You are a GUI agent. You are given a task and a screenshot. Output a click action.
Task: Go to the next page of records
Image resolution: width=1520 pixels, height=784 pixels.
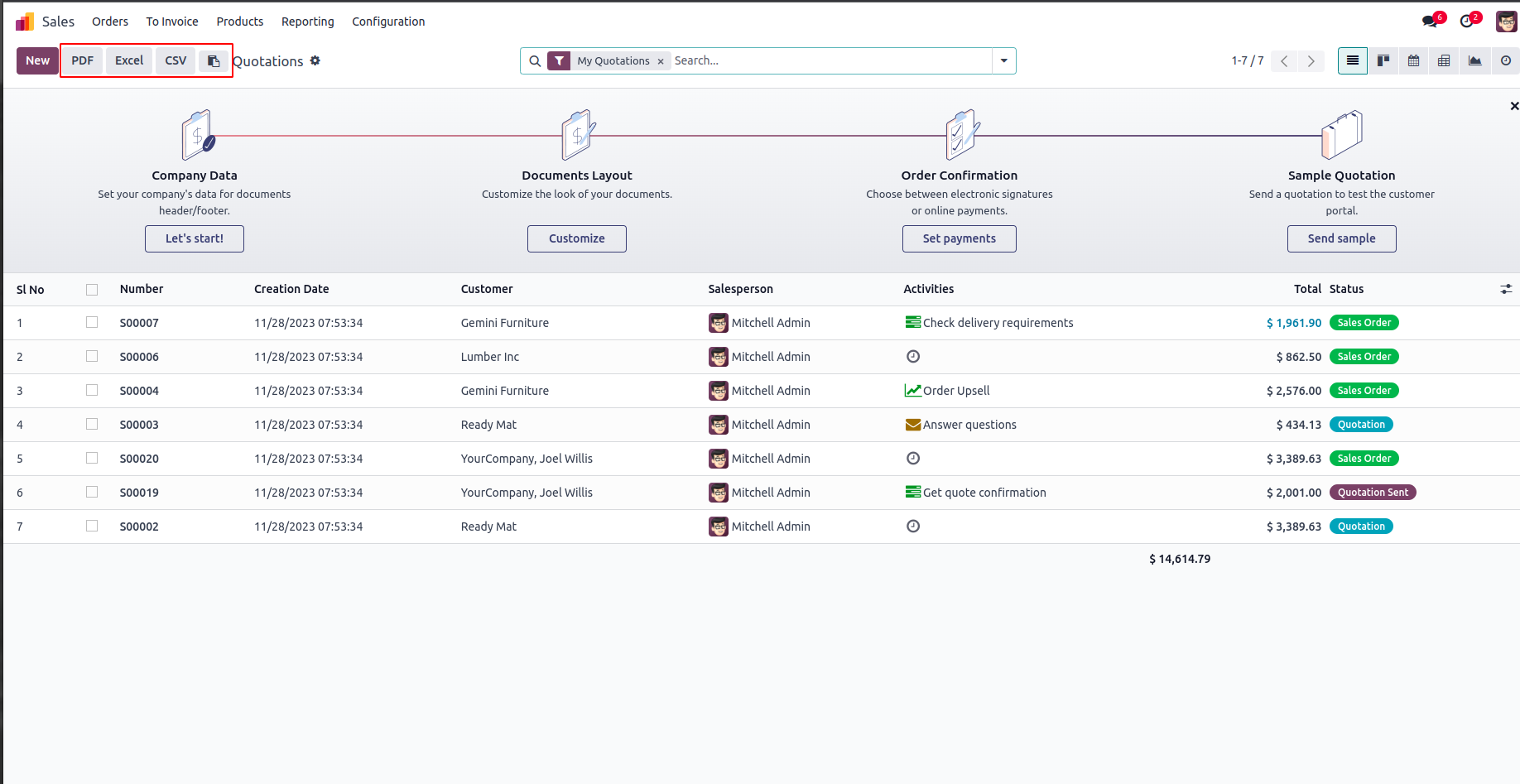[x=1311, y=60]
